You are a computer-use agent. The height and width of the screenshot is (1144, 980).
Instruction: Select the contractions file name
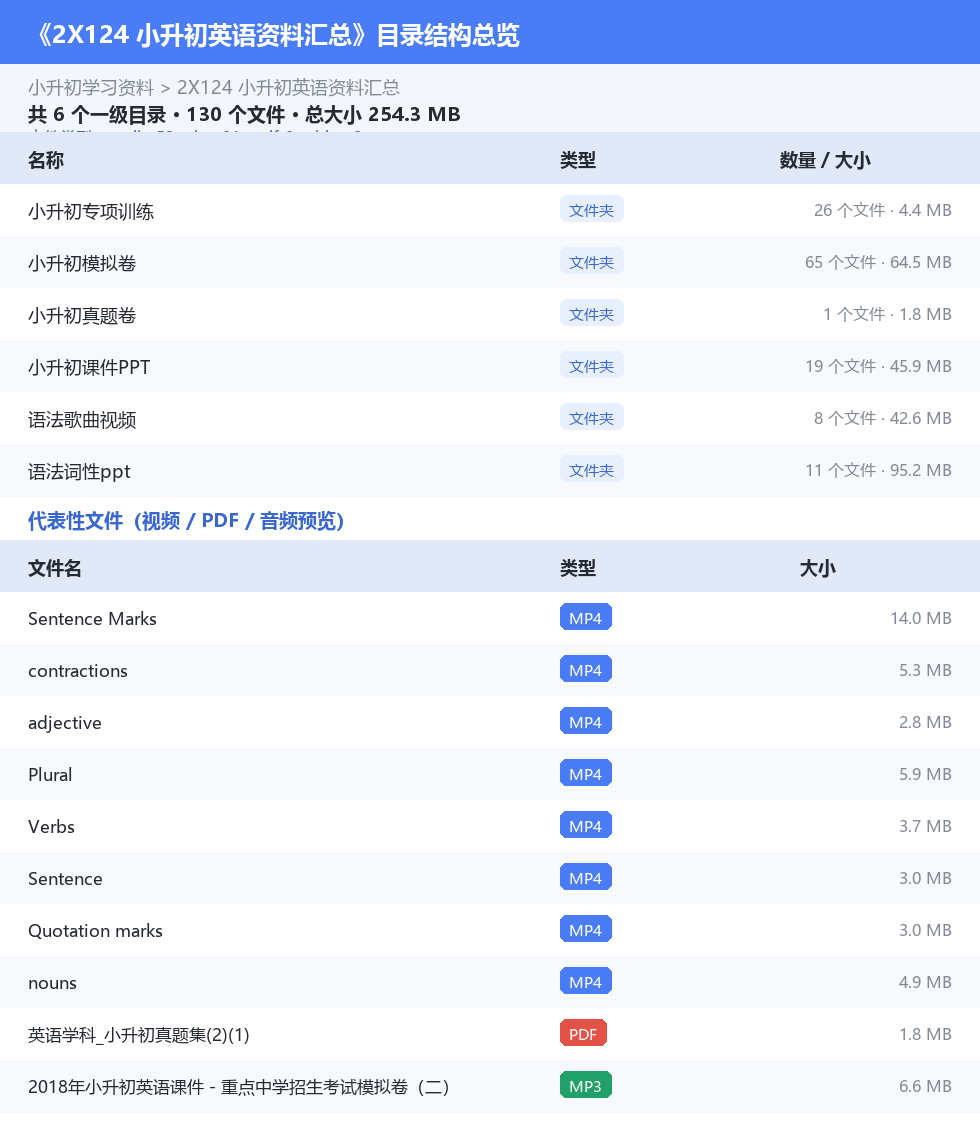tap(78, 670)
